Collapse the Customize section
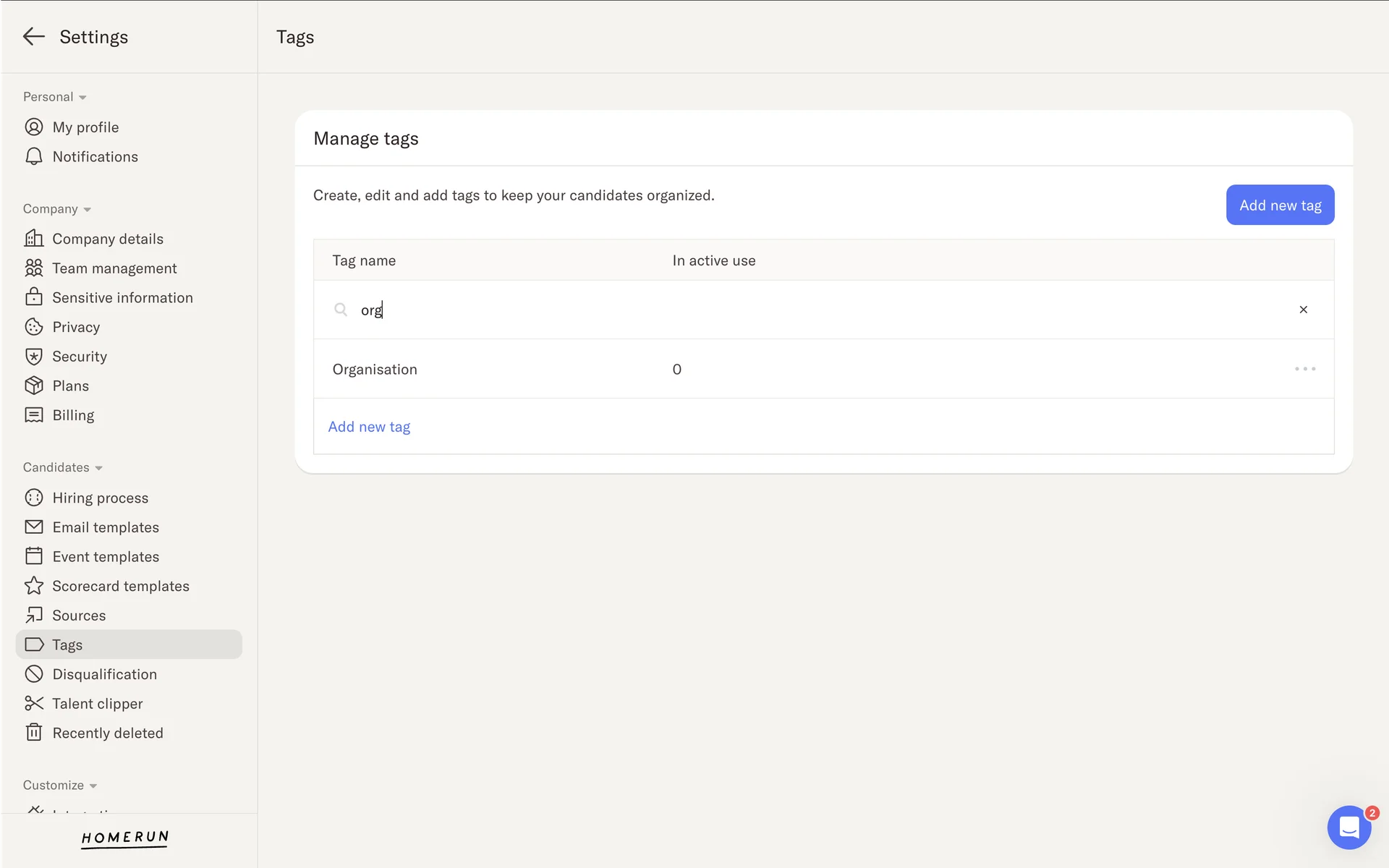Screen dimensions: 1389x868 point(60,786)
